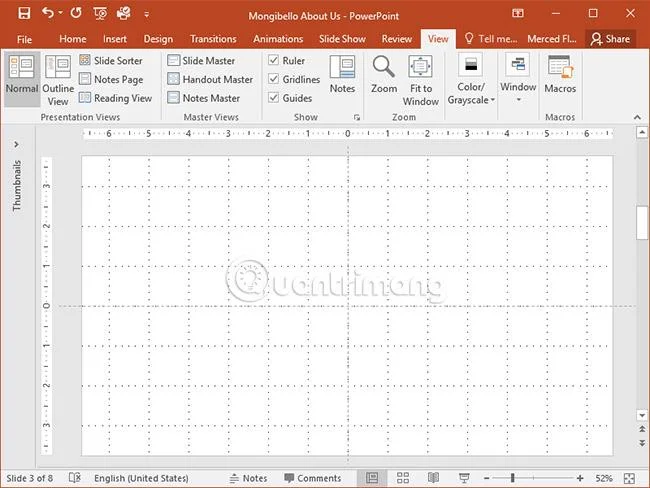
Task: Zoom out with minus button
Action: click(x=486, y=478)
